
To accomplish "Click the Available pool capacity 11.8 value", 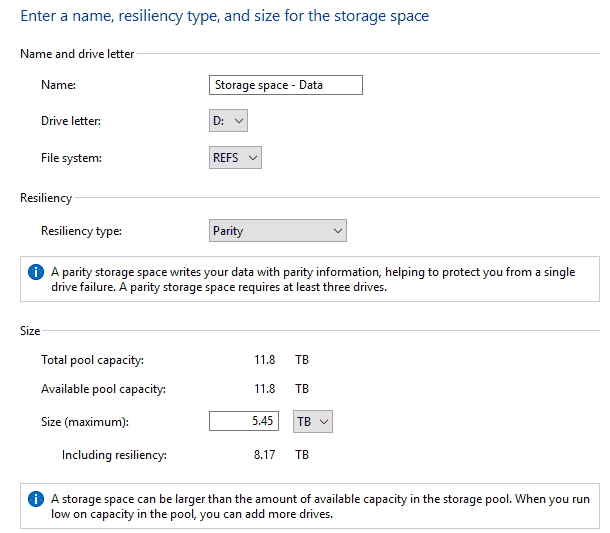I will pos(265,389).
